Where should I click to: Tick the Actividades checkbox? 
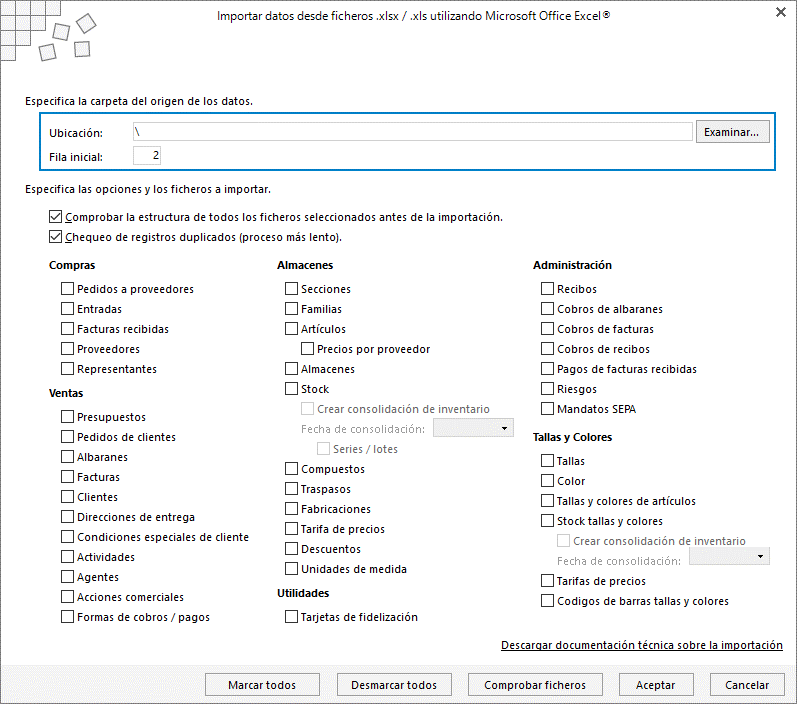click(x=68, y=557)
